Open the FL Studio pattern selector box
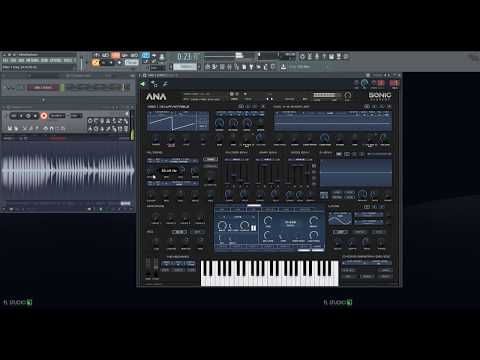The height and width of the screenshot is (360, 480). (x=184, y=67)
